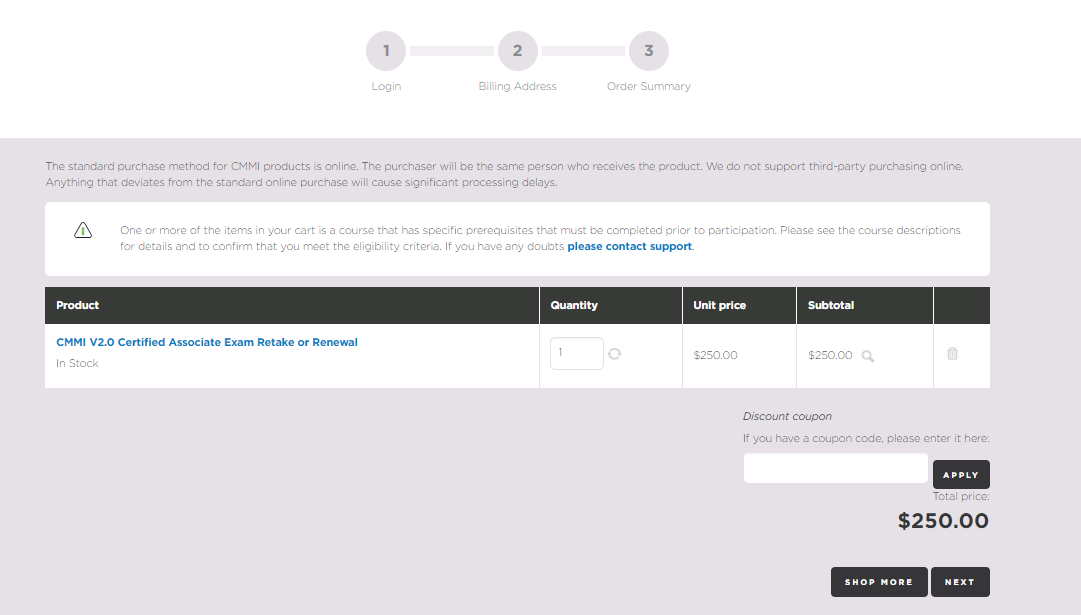This screenshot has width=1081, height=615.
Task: Click the Shop More button
Action: click(x=879, y=582)
